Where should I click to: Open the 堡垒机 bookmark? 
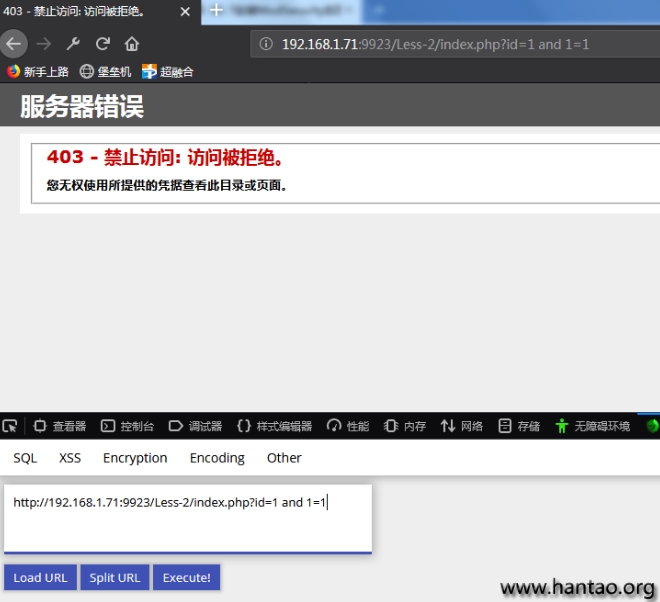click(x=106, y=72)
